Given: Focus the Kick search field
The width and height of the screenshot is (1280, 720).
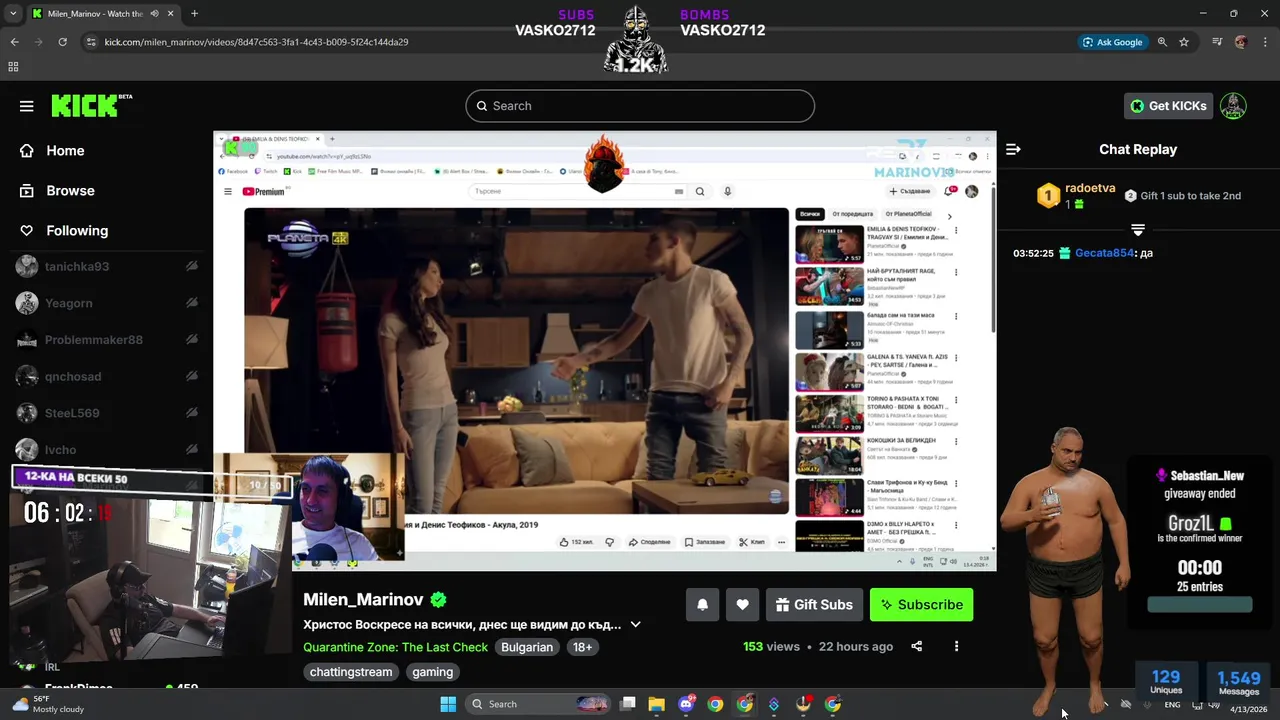Looking at the screenshot, I should pos(640,106).
